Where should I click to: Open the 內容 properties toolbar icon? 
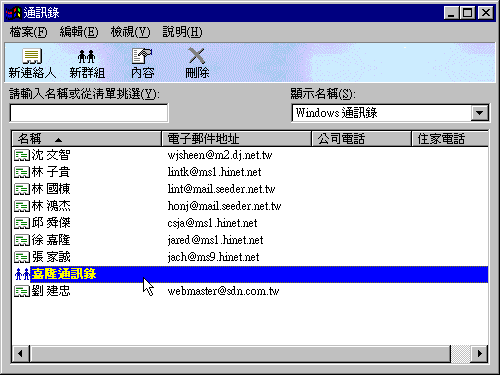(x=142, y=56)
